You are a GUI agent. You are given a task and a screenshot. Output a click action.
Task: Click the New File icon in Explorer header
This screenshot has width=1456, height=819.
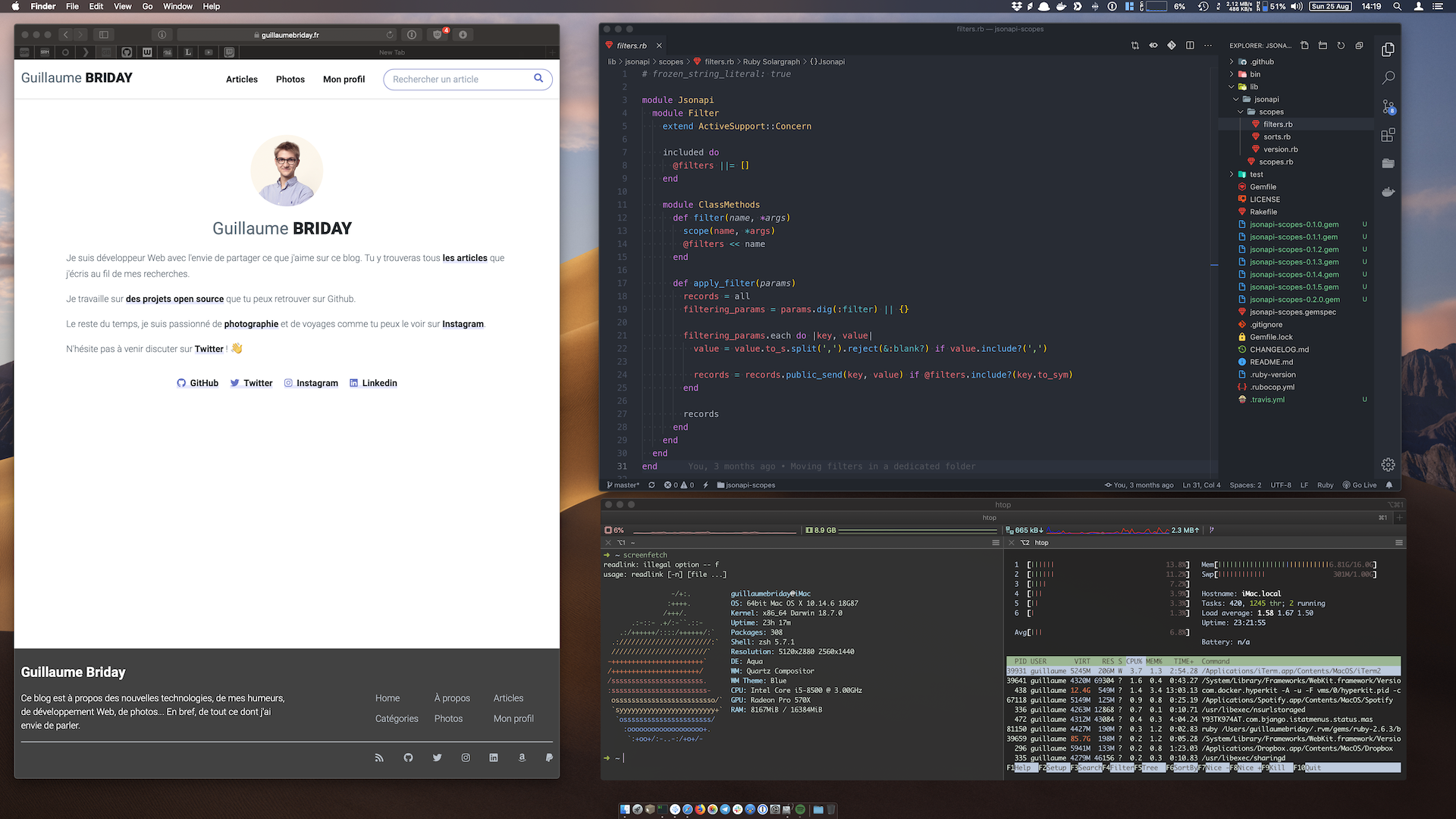[x=1304, y=45]
